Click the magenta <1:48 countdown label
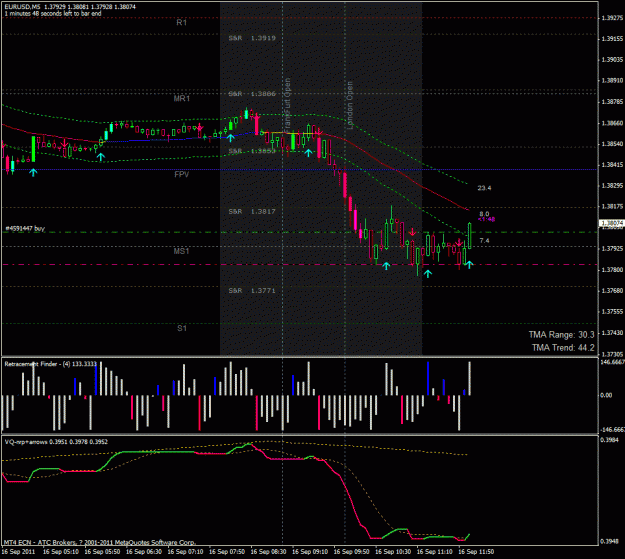 pos(486,219)
